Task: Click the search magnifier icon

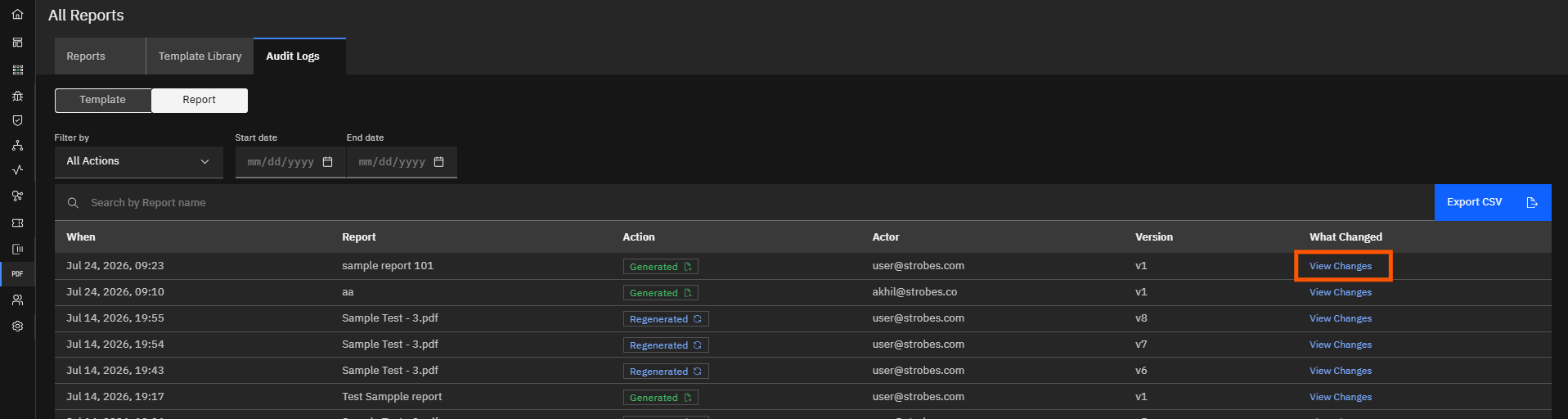Action: [x=73, y=203]
